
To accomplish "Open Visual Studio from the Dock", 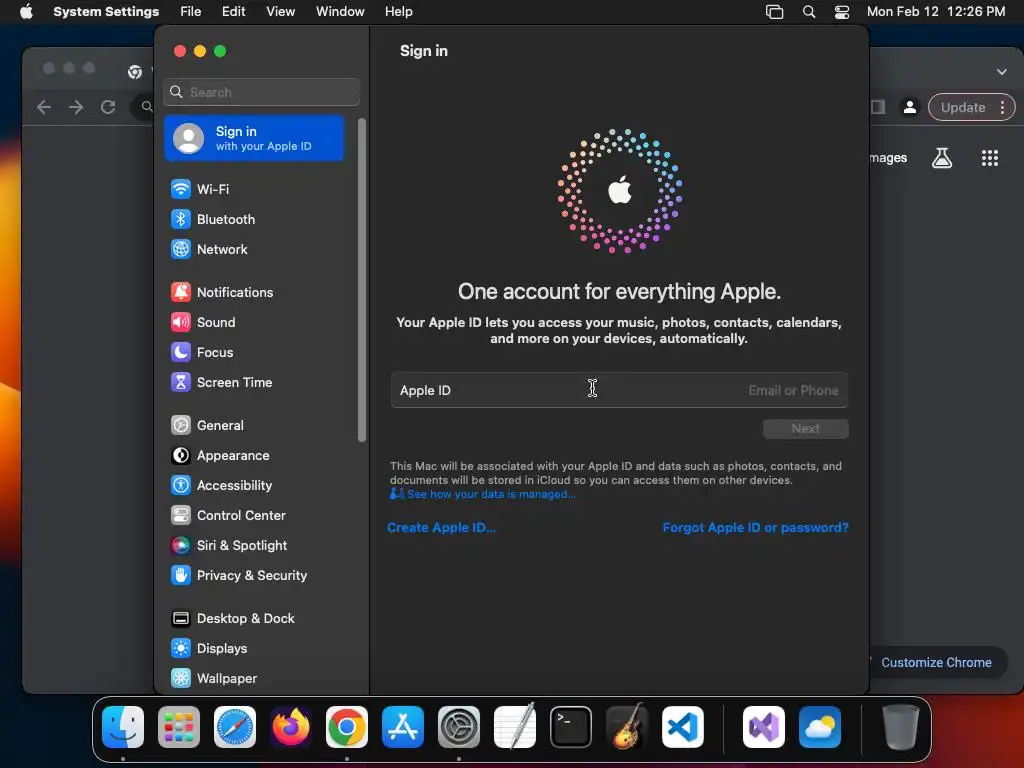I will tap(764, 727).
